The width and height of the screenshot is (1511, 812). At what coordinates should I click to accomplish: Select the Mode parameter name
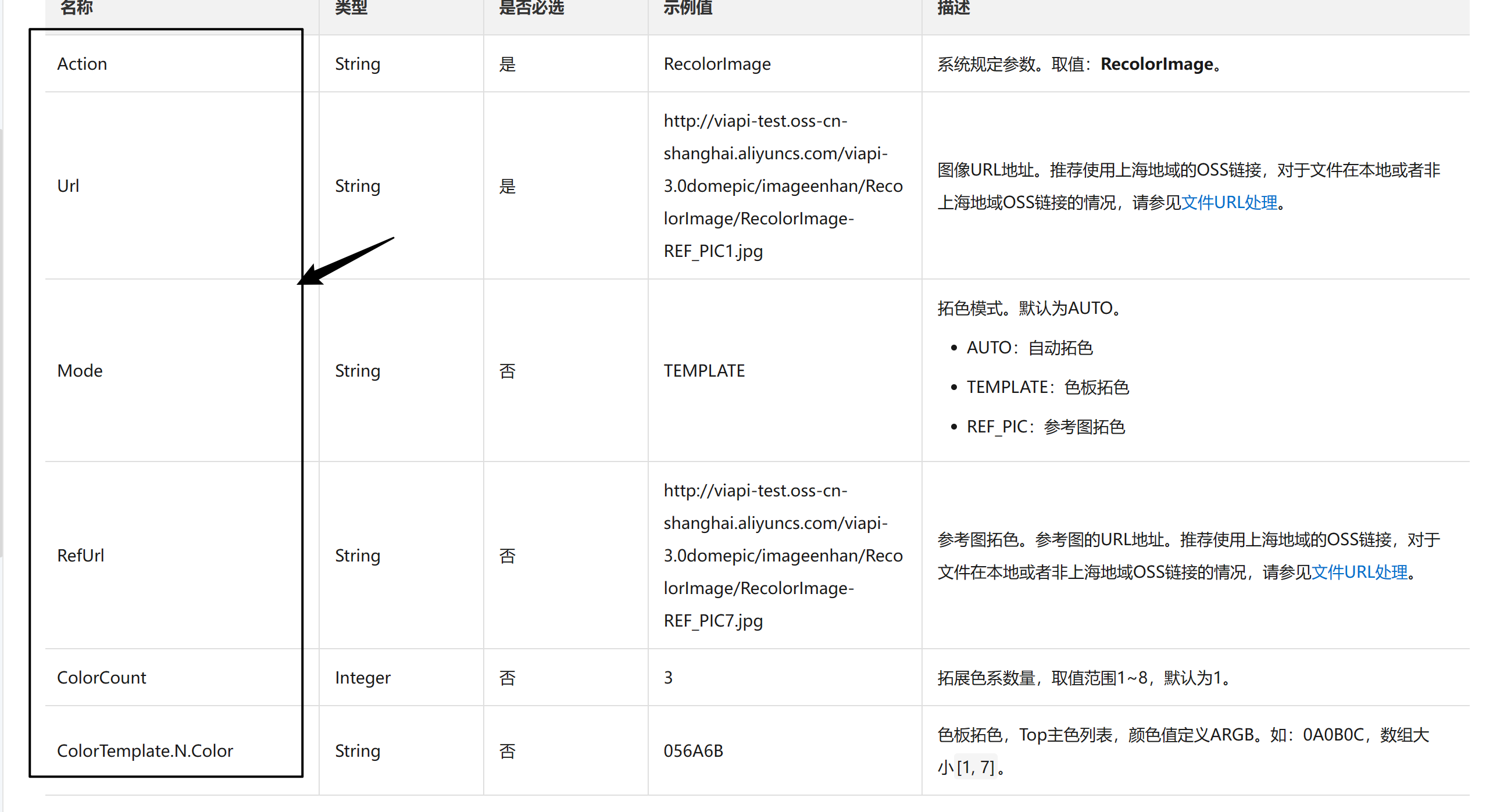(80, 370)
